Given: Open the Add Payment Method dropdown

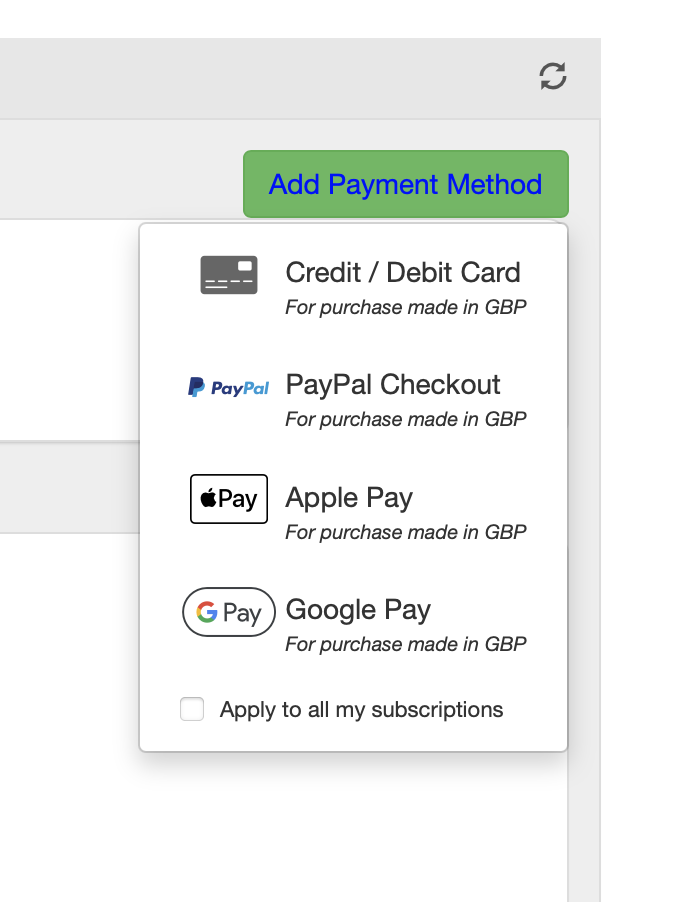Looking at the screenshot, I should pyautogui.click(x=405, y=184).
